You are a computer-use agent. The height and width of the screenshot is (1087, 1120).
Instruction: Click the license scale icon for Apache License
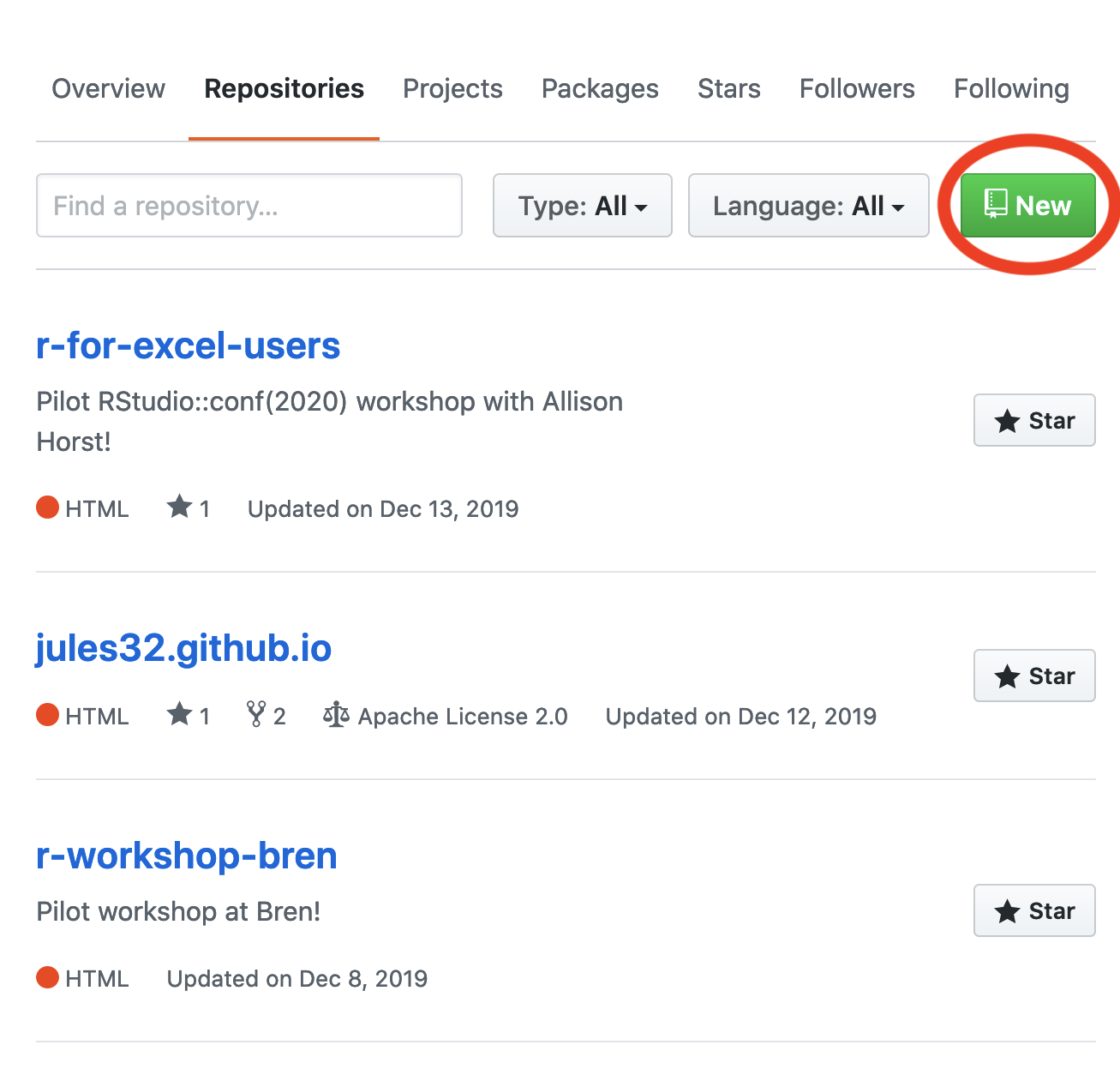coord(336,714)
